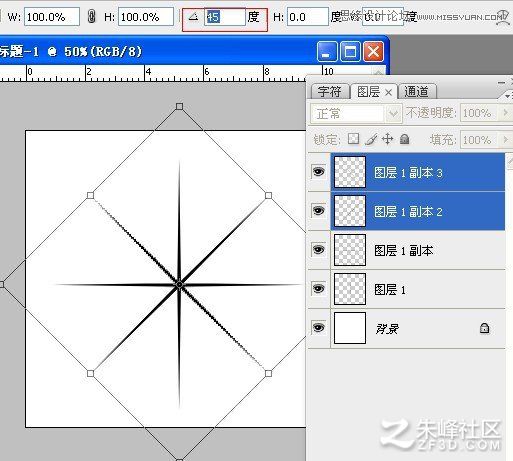The image size is (513, 461).
Task: Toggle visibility of the 背景 layer
Action: (318, 327)
